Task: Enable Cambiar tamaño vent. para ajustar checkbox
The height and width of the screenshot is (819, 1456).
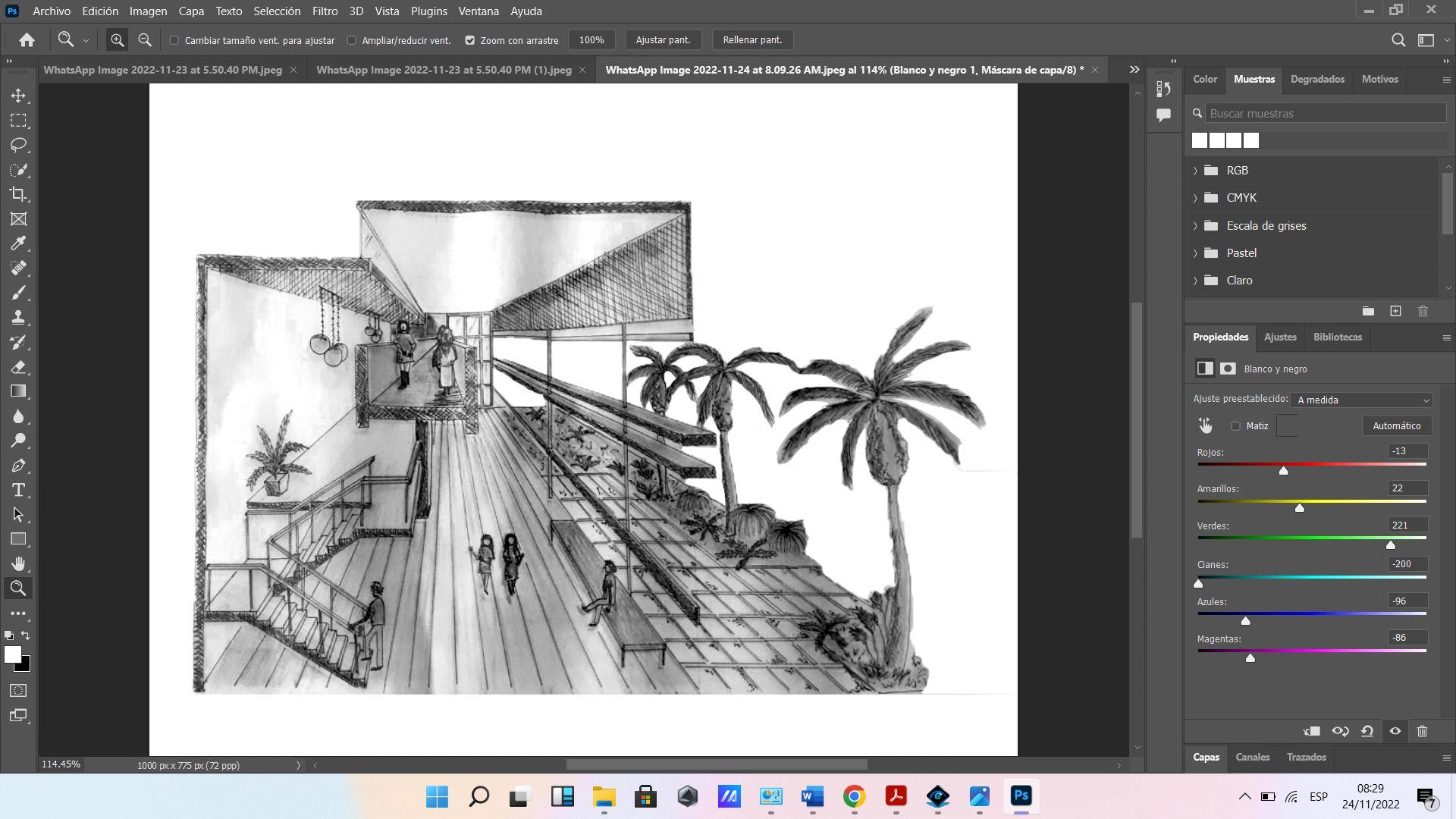Action: click(x=174, y=40)
